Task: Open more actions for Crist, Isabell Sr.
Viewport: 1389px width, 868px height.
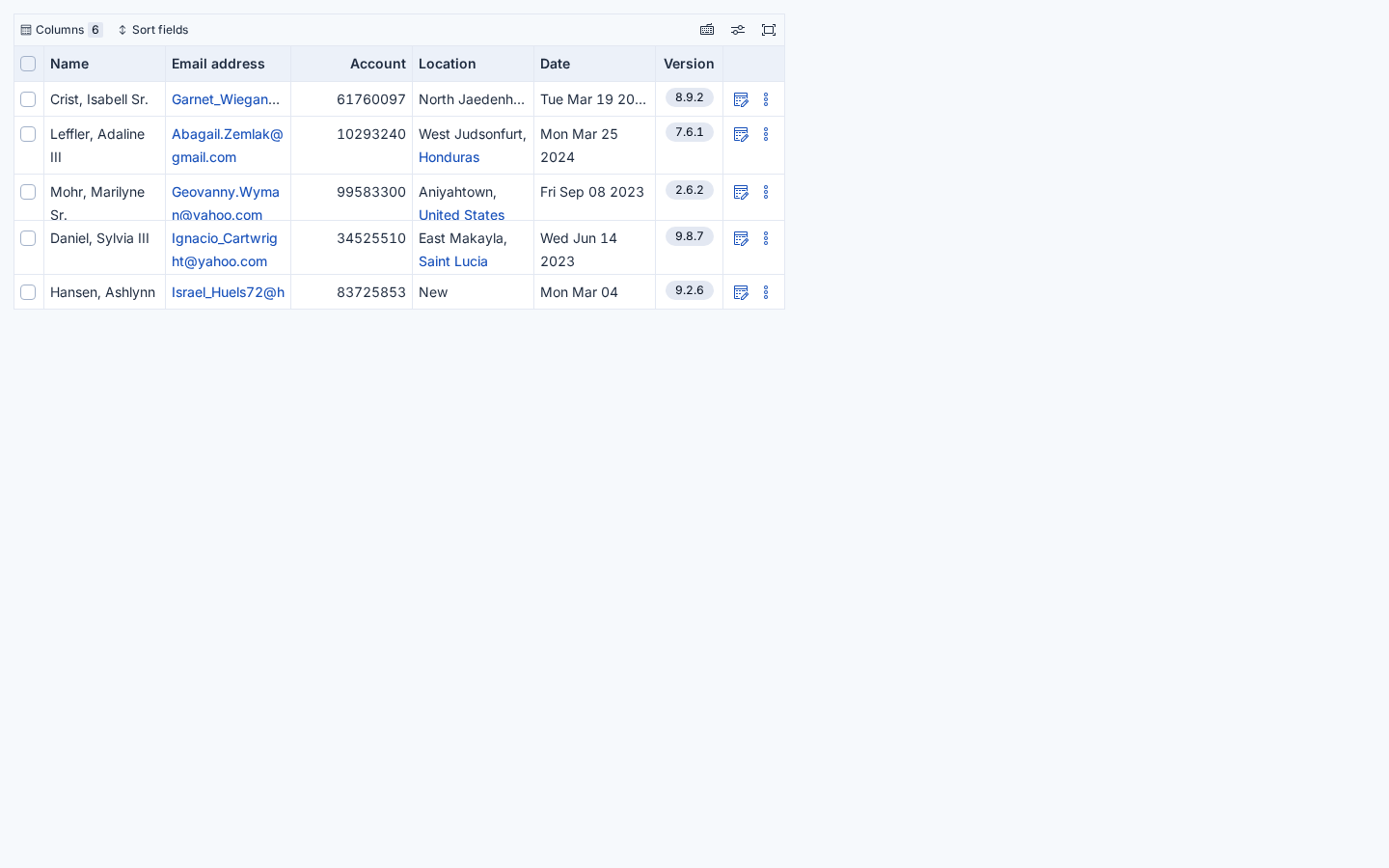Action: (766, 99)
